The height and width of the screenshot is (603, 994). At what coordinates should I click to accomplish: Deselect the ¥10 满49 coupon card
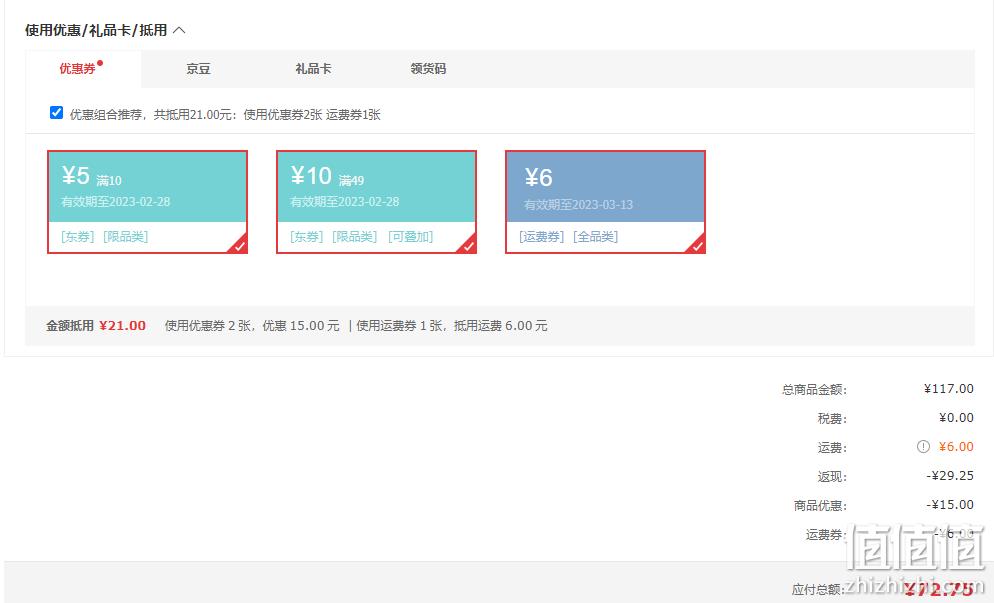click(376, 202)
